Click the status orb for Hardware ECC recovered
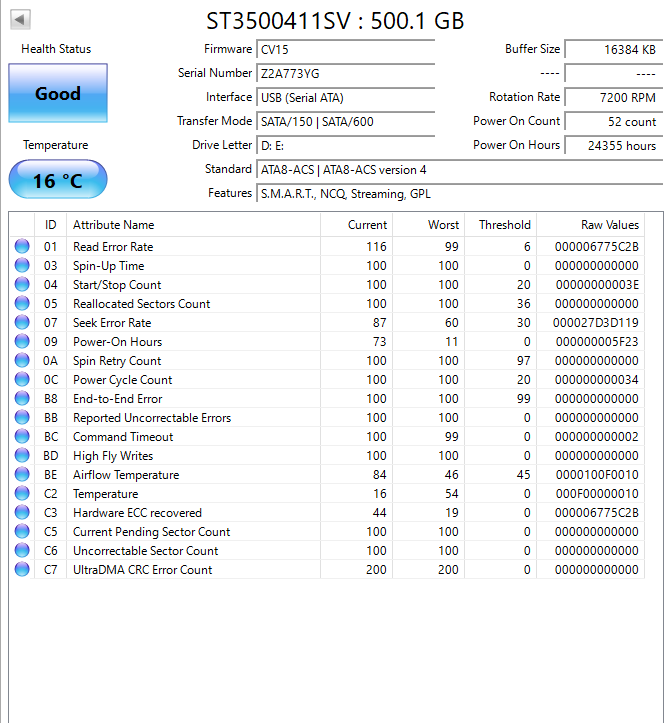Viewport: 667px width, 723px height. pyautogui.click(x=22, y=512)
